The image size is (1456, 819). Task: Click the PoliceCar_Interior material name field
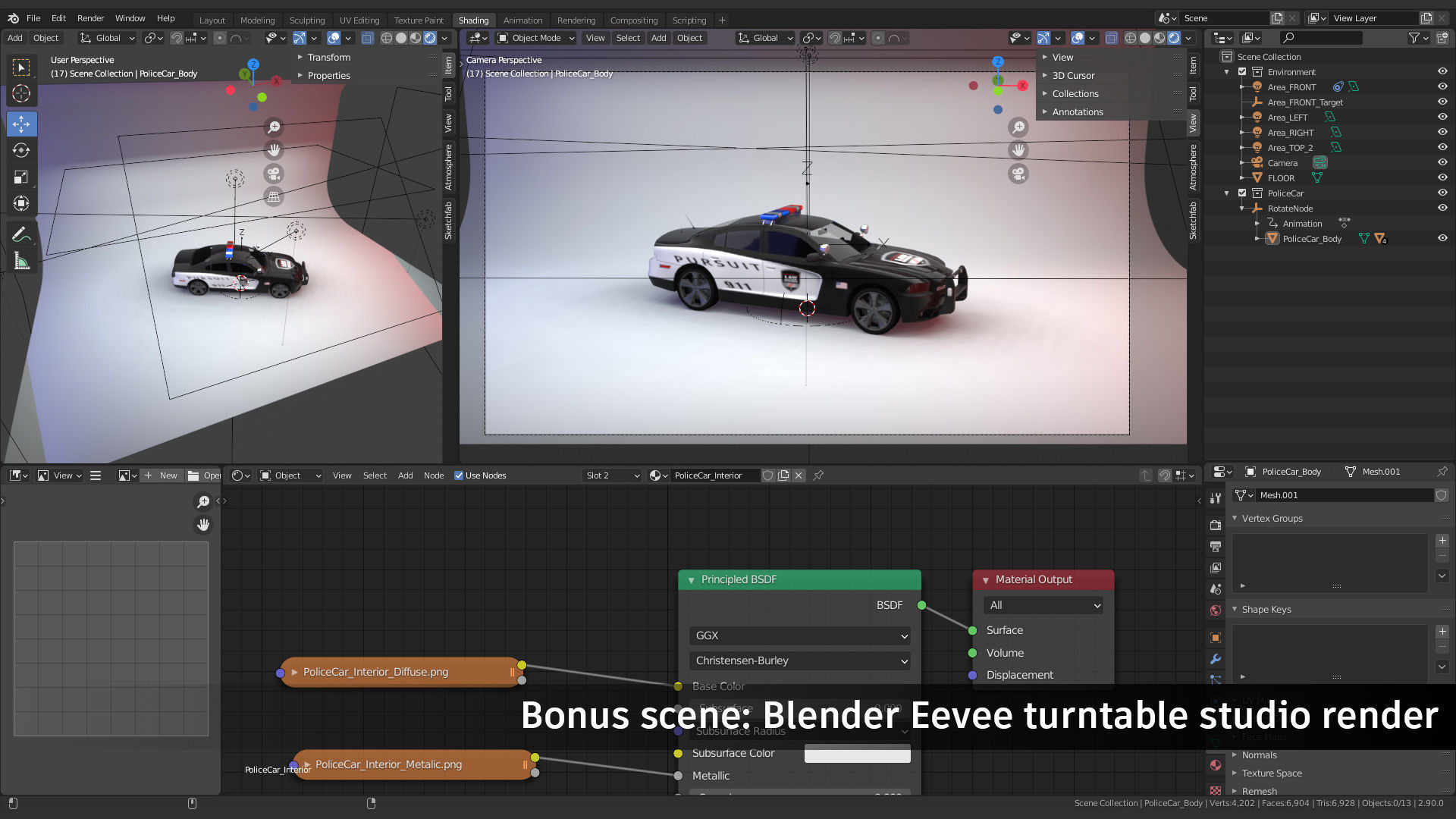pyautogui.click(x=713, y=475)
